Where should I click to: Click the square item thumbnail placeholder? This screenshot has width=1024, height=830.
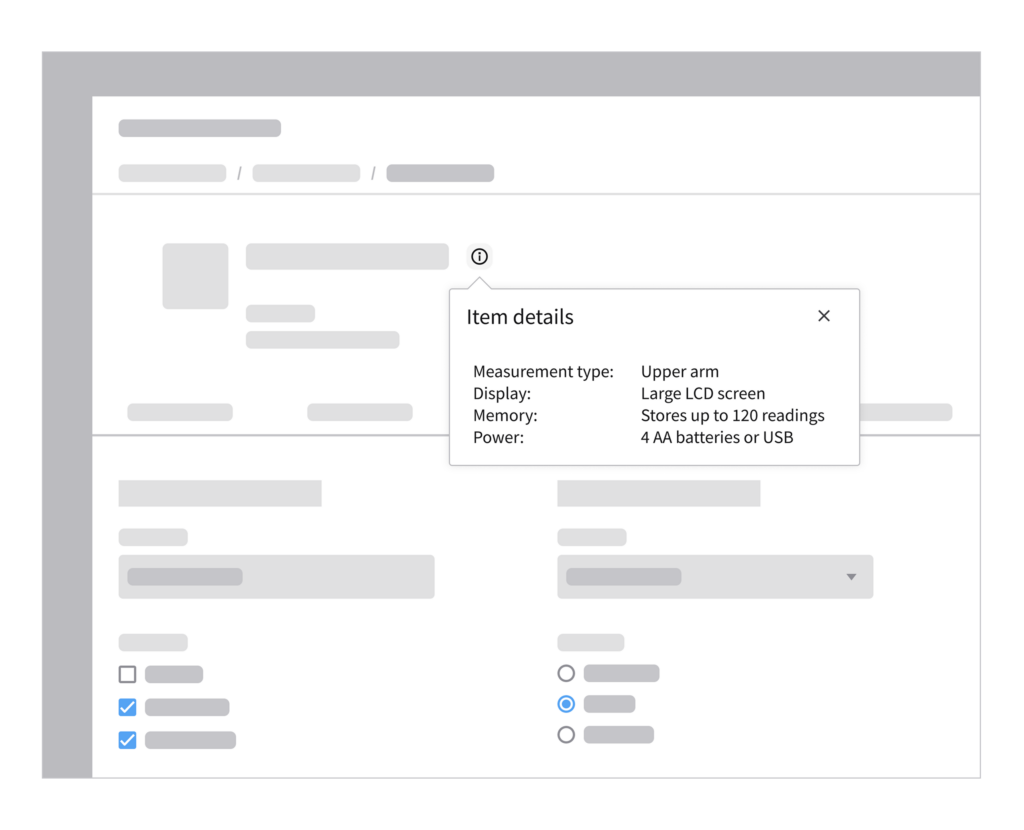[195, 276]
